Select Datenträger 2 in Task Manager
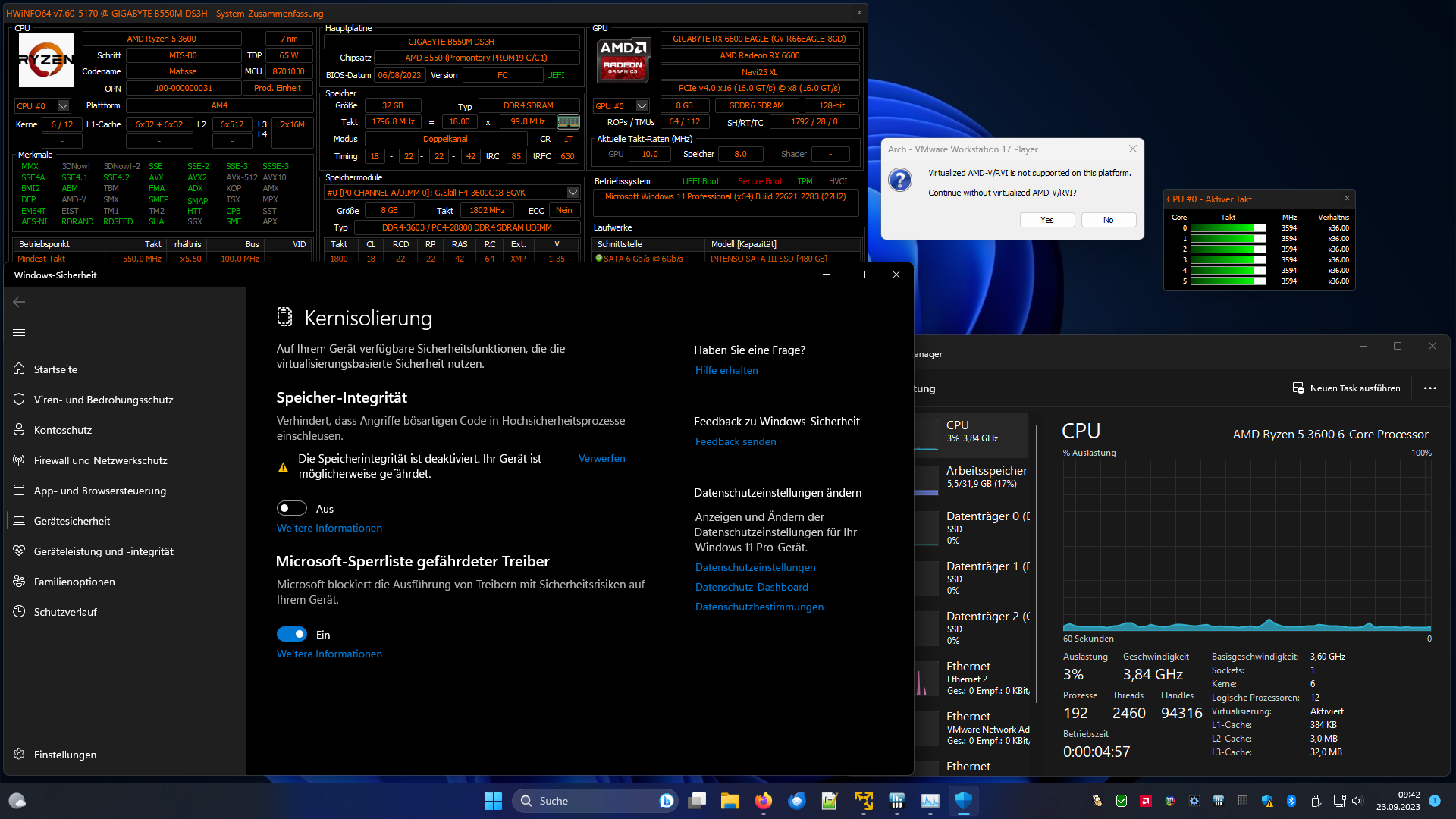This screenshot has width=1456, height=819. tap(971, 628)
